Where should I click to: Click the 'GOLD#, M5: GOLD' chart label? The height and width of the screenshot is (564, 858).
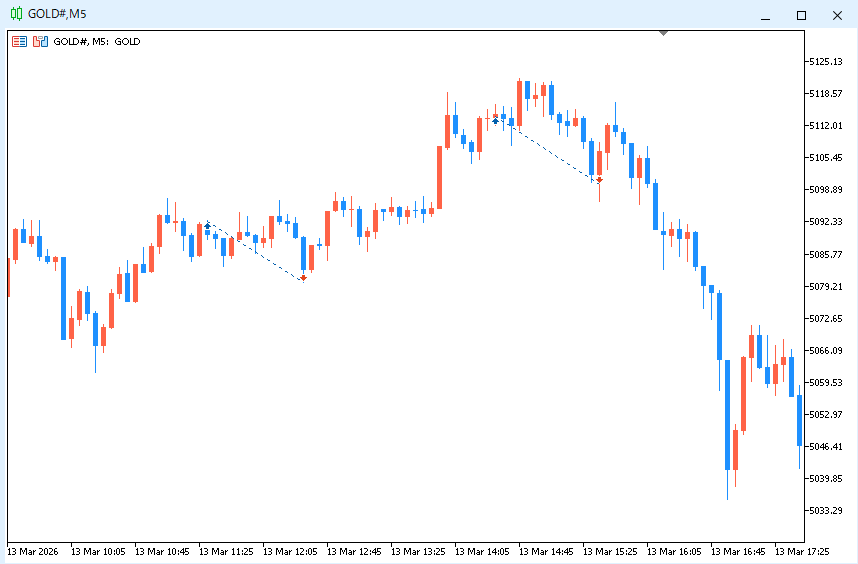click(97, 42)
